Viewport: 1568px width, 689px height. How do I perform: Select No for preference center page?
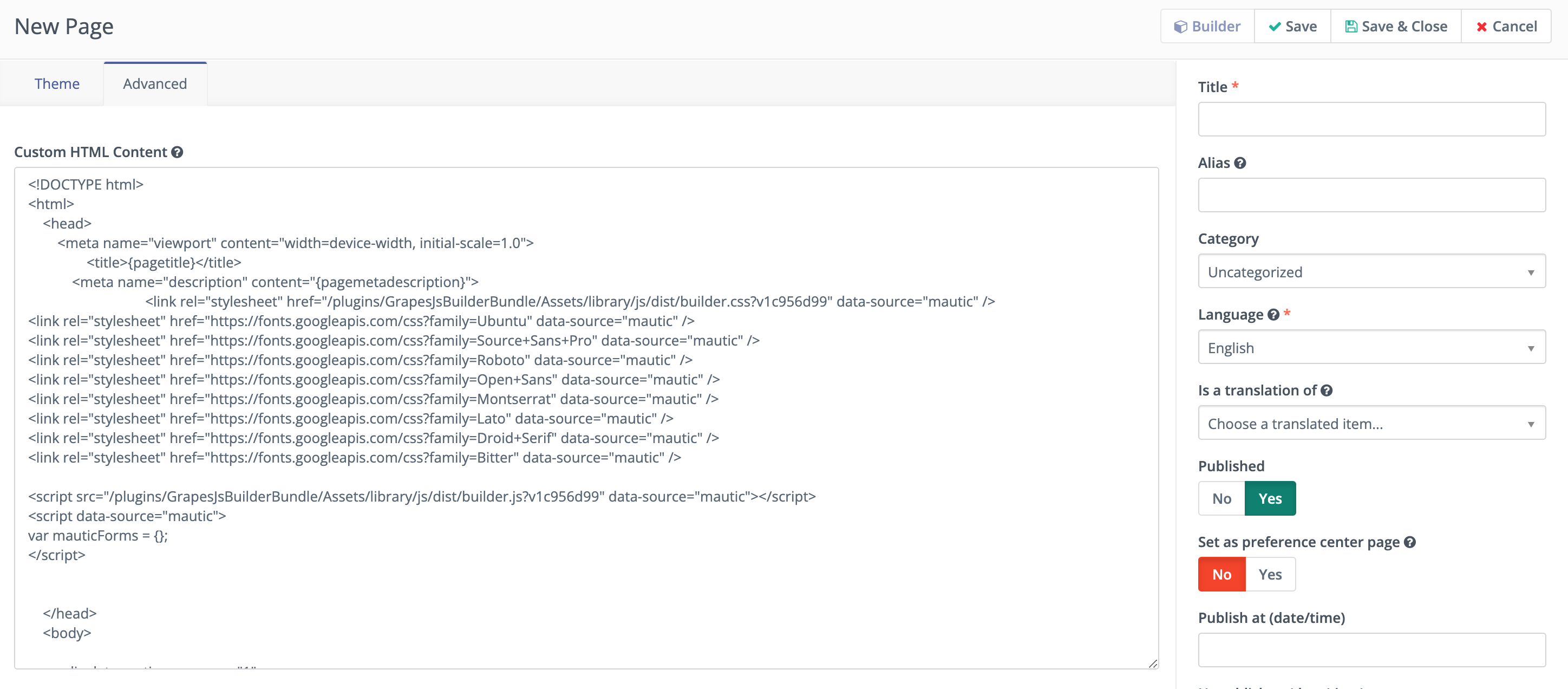(1221, 575)
